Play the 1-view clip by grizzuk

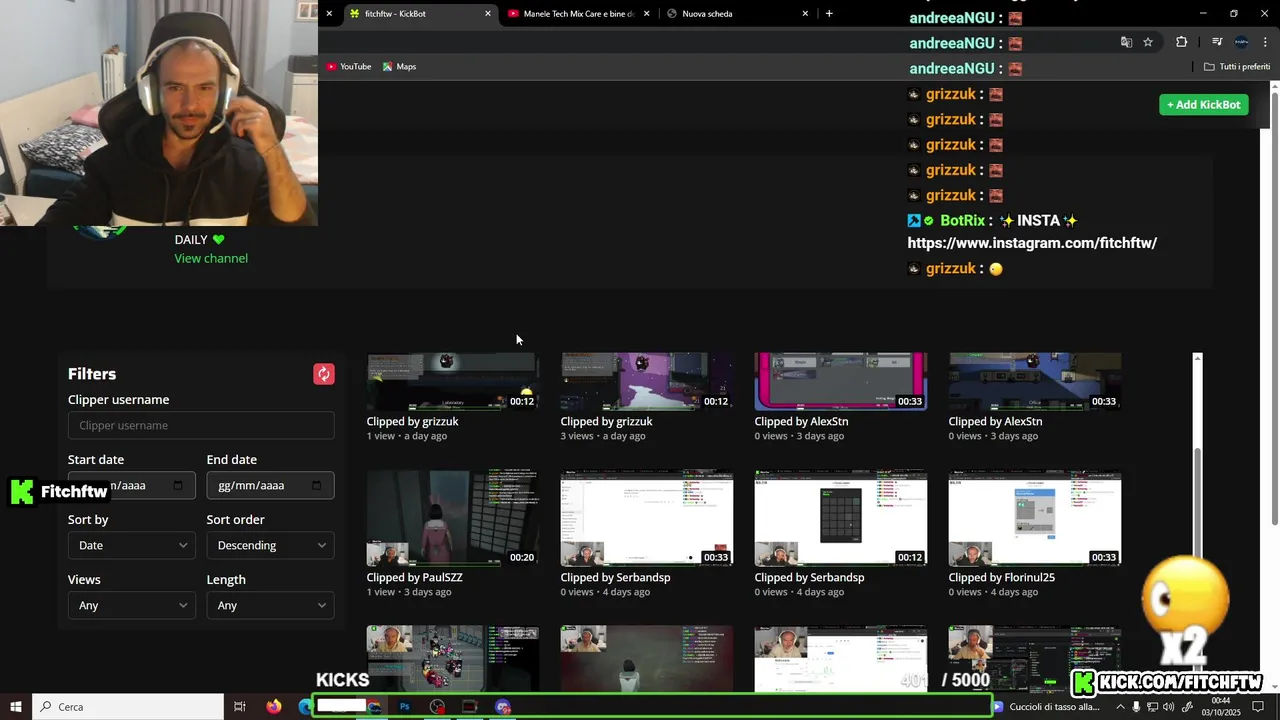(452, 381)
